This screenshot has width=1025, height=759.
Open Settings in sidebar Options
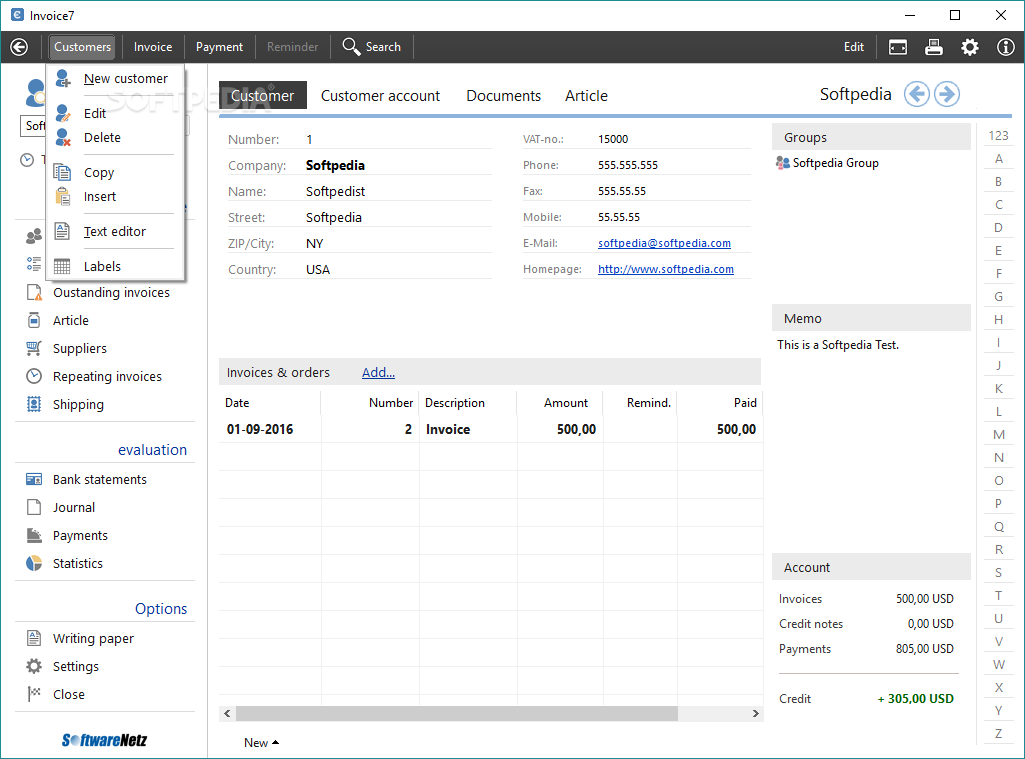[76, 666]
